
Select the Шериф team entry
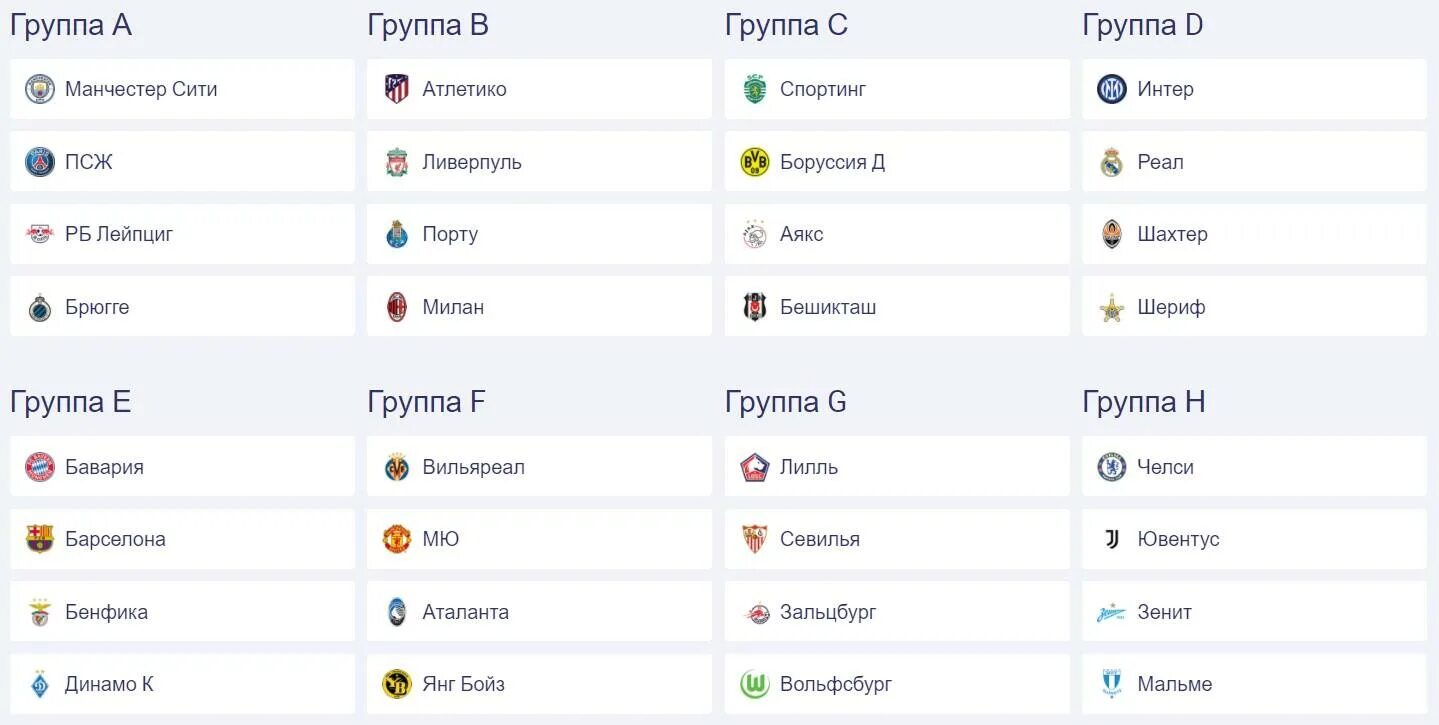tap(1254, 307)
